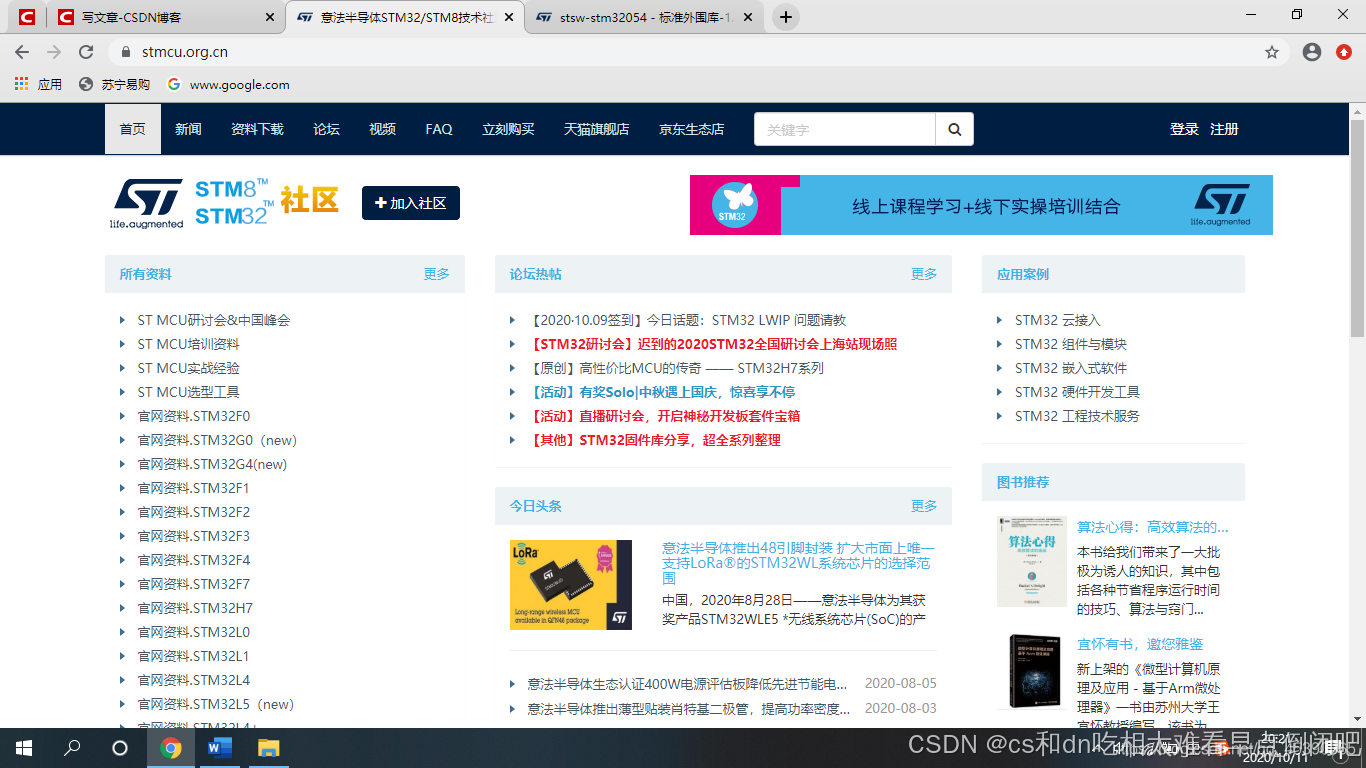Open the 苏宁易购 bookmark

click(x=114, y=84)
